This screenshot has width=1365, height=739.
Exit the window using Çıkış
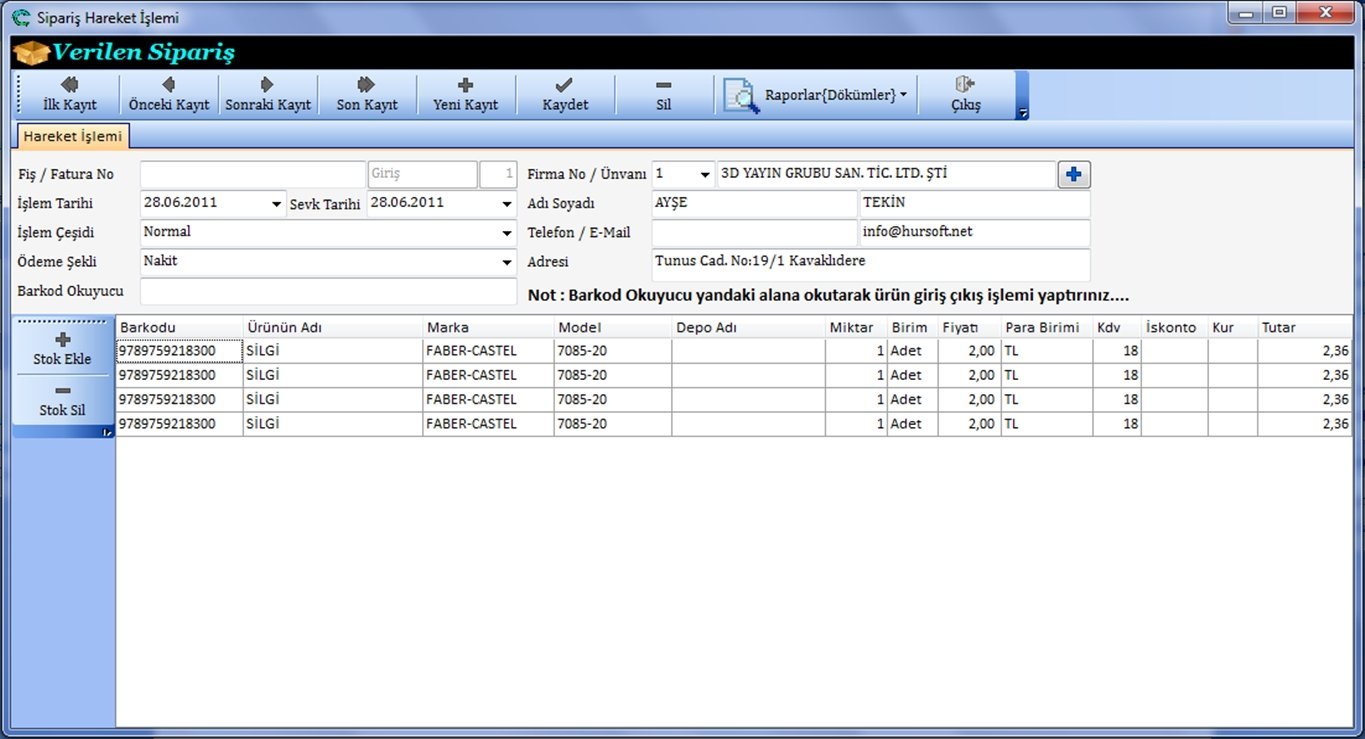pos(965,94)
